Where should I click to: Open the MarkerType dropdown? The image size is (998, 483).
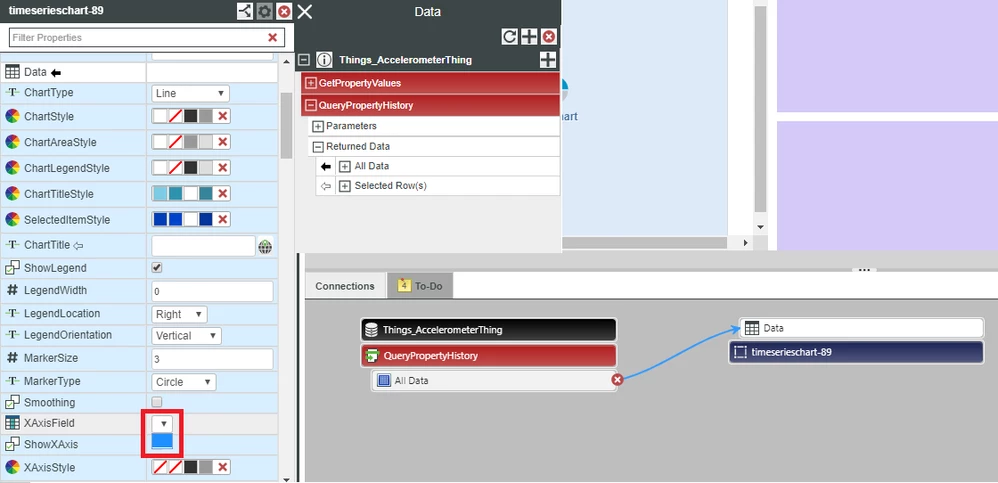(x=184, y=382)
